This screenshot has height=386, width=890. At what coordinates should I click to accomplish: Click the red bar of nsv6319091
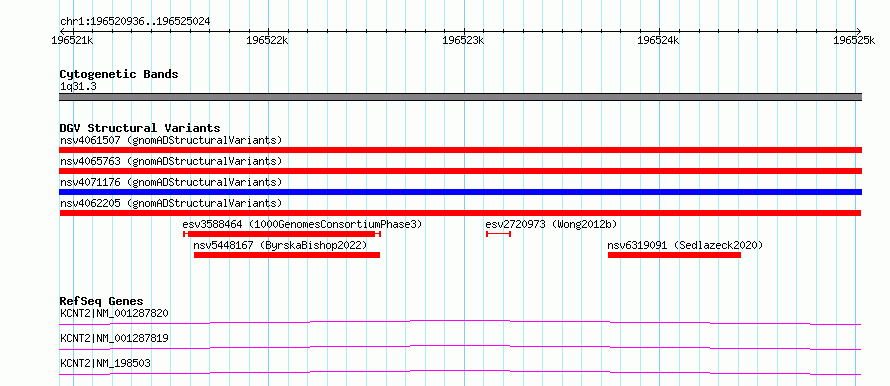[x=674, y=255]
